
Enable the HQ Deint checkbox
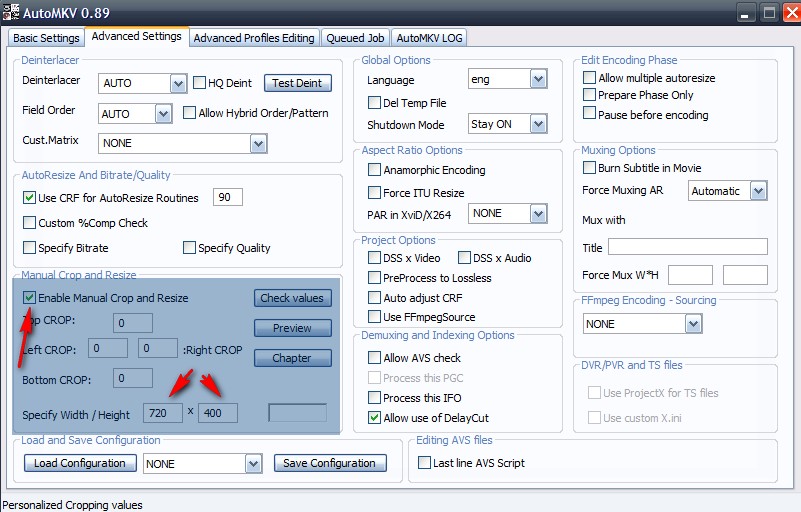(x=199, y=83)
